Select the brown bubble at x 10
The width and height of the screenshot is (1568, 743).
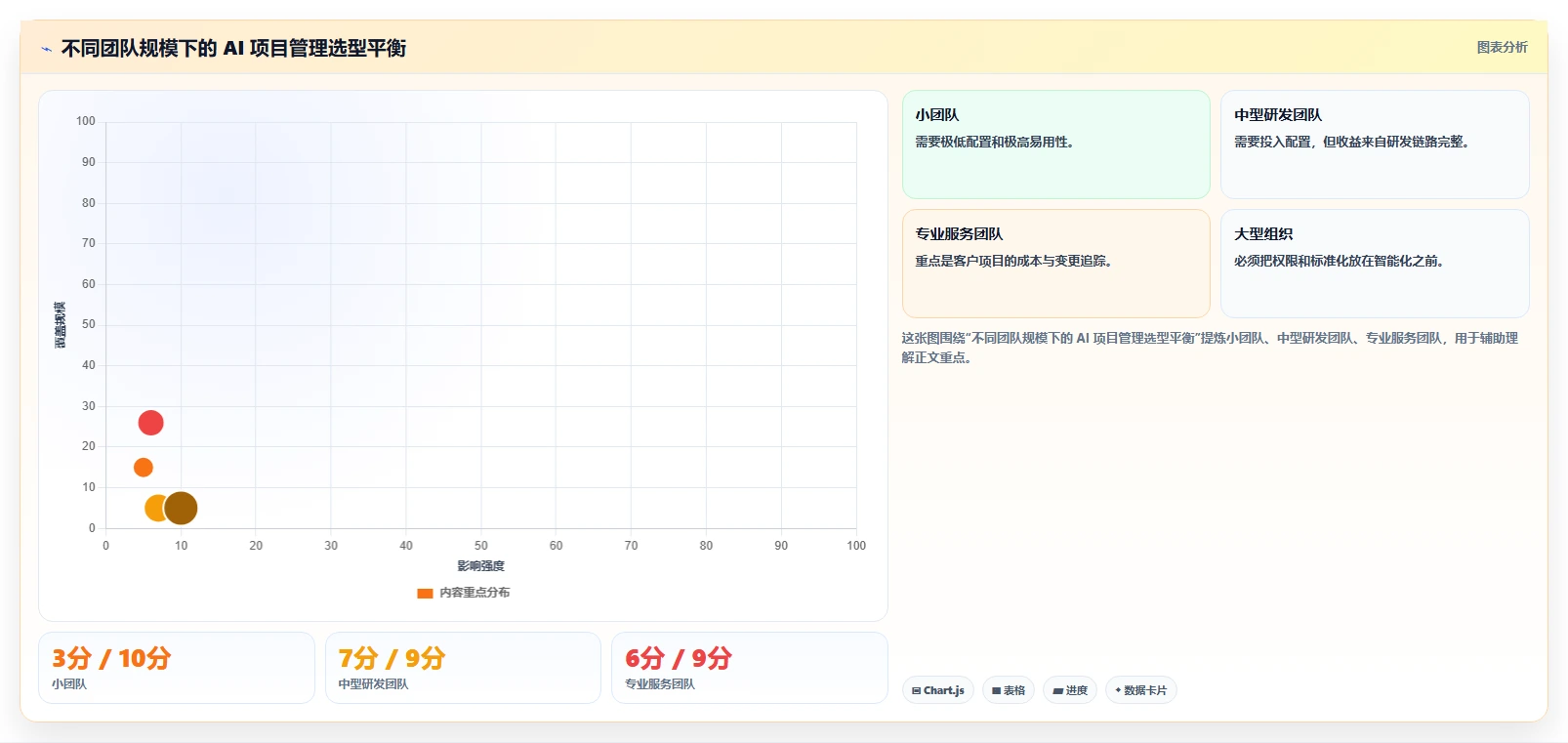pos(181,508)
